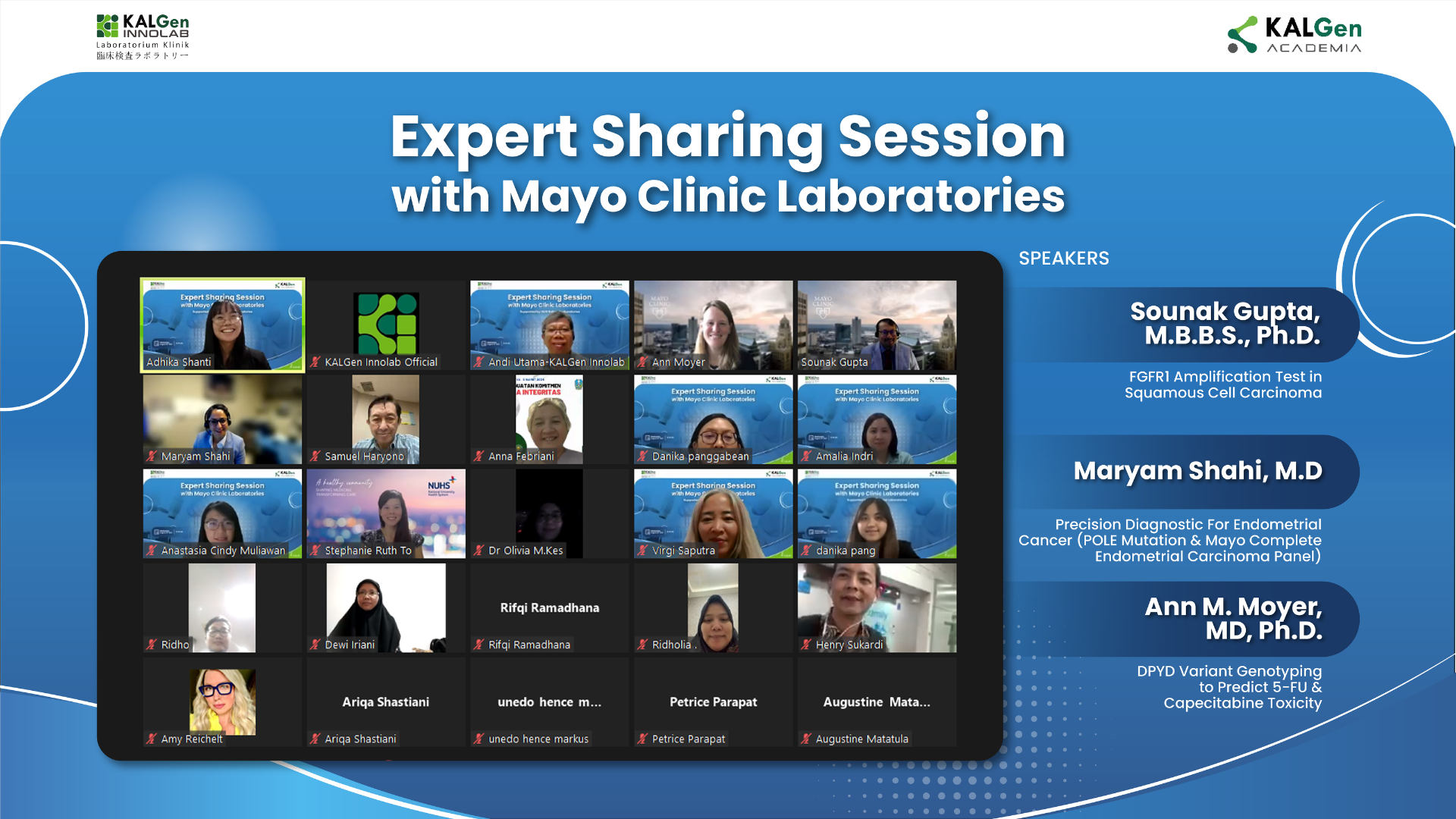Screen dimensions: 1456x819
Task: Click muted mic icon beside Ridholia
Action: coord(643,644)
